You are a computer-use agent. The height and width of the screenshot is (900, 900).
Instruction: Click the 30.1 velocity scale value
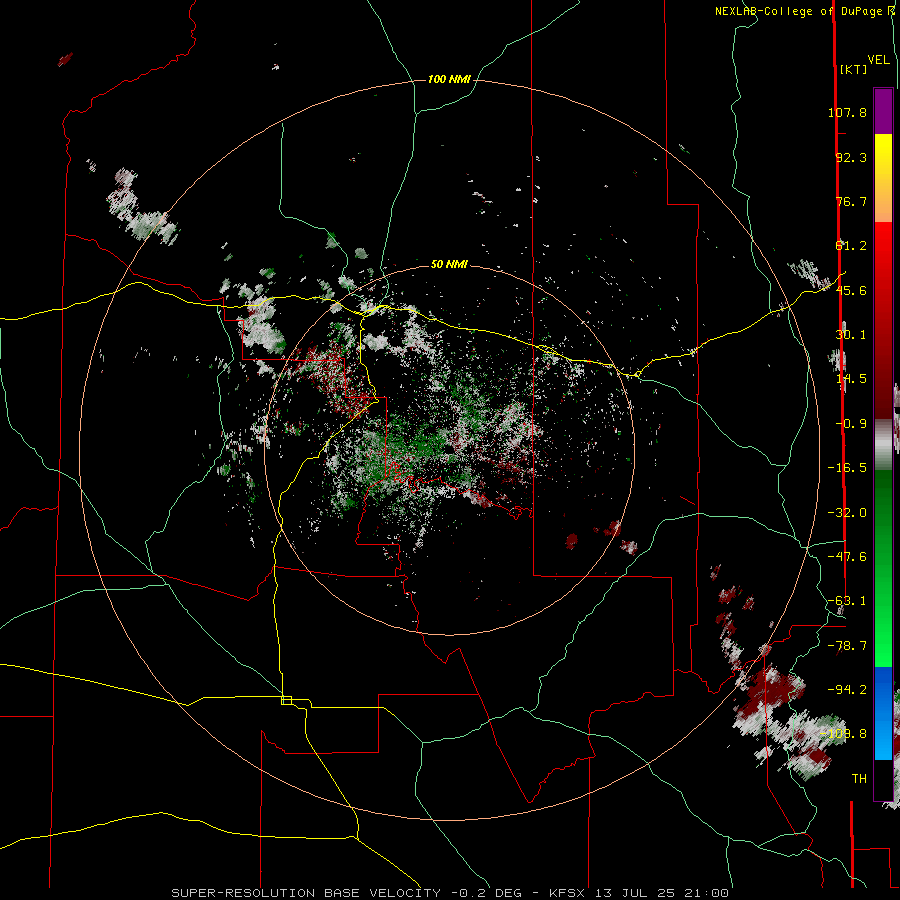click(851, 335)
